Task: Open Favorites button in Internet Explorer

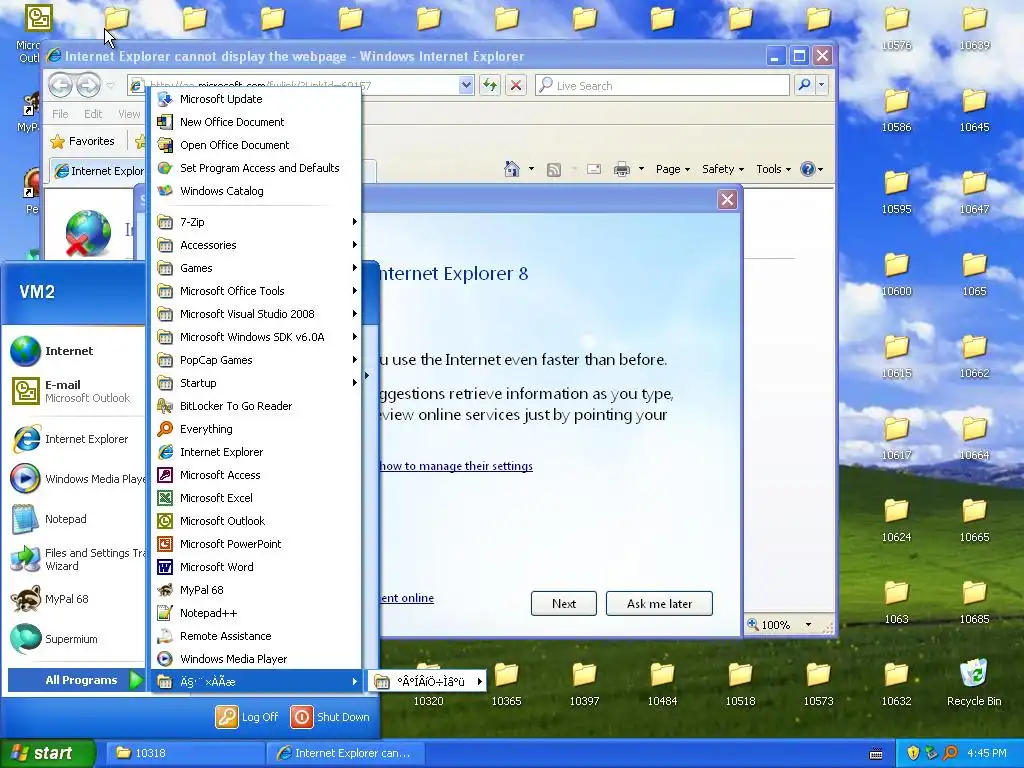Action: tap(82, 141)
